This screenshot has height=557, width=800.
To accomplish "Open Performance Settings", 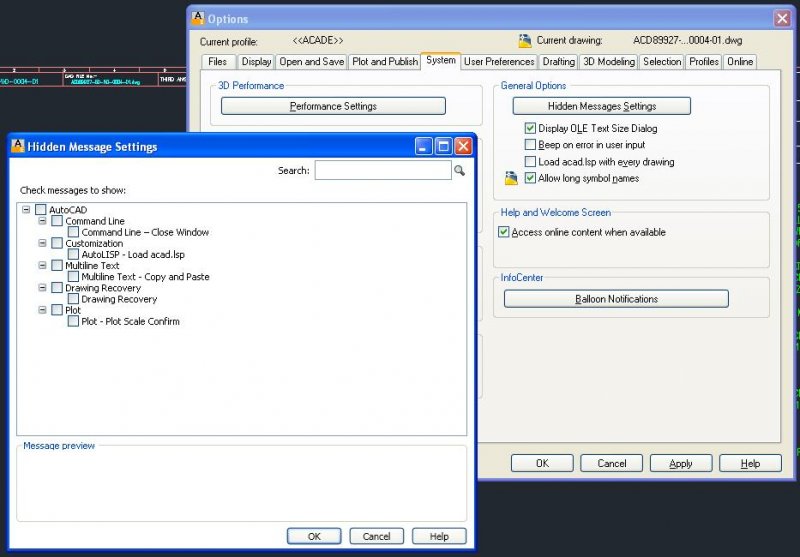I will 333,106.
